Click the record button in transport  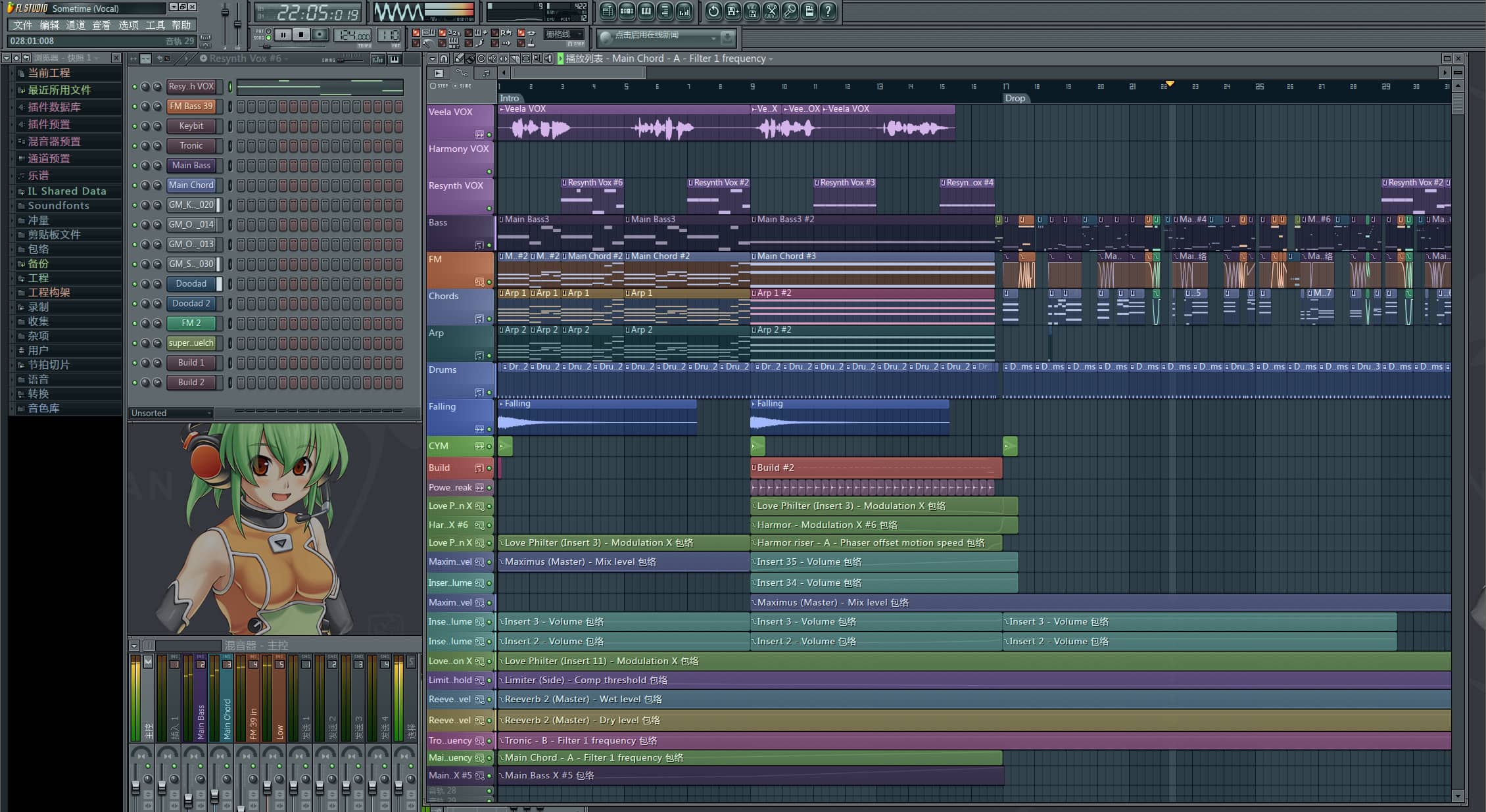click(320, 35)
